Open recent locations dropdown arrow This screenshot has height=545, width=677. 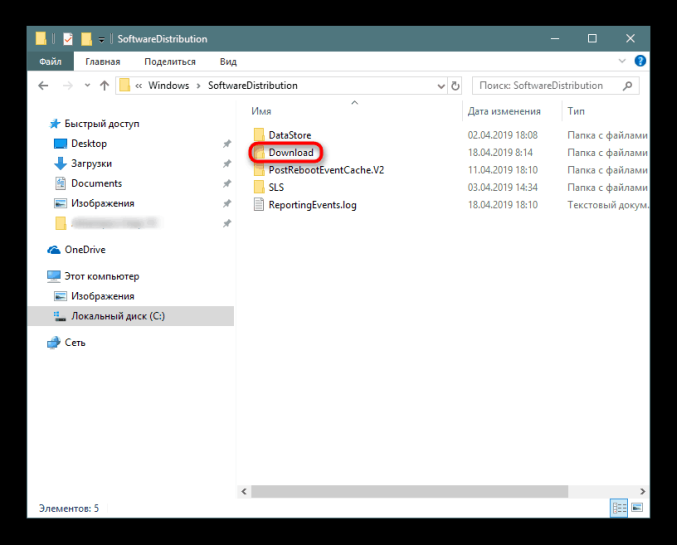point(88,86)
